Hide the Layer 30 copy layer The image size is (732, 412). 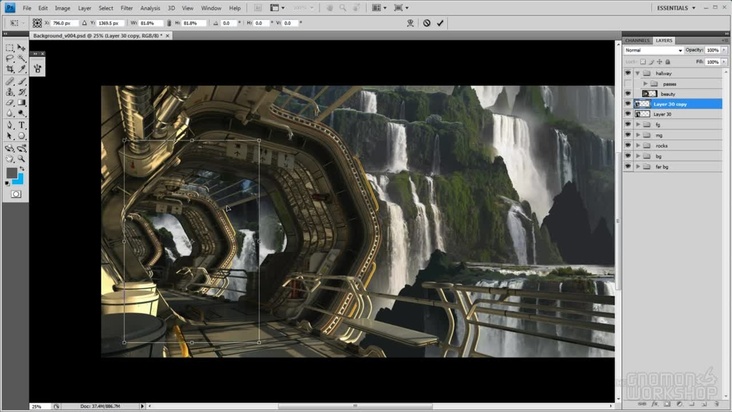coord(628,104)
